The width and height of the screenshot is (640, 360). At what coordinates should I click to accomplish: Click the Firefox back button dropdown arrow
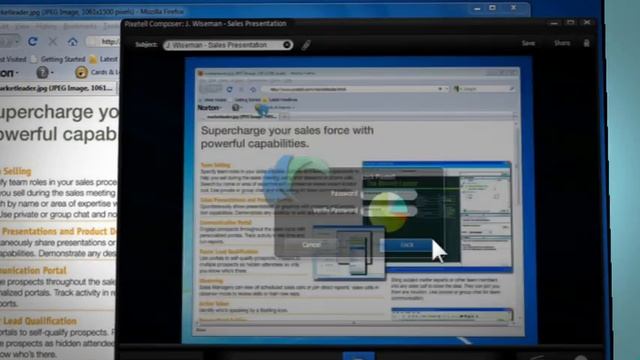click(x=17, y=41)
